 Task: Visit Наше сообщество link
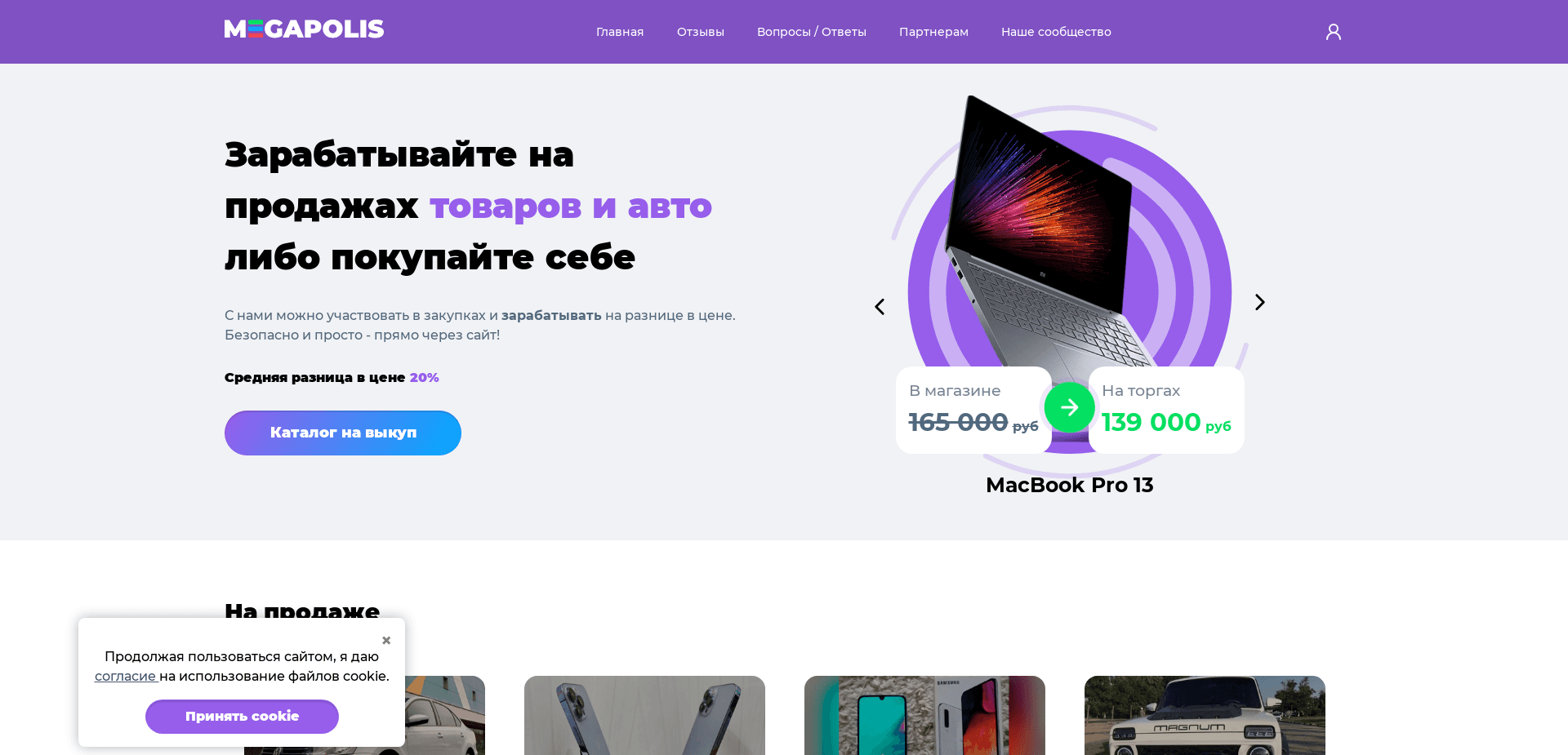(x=1056, y=32)
